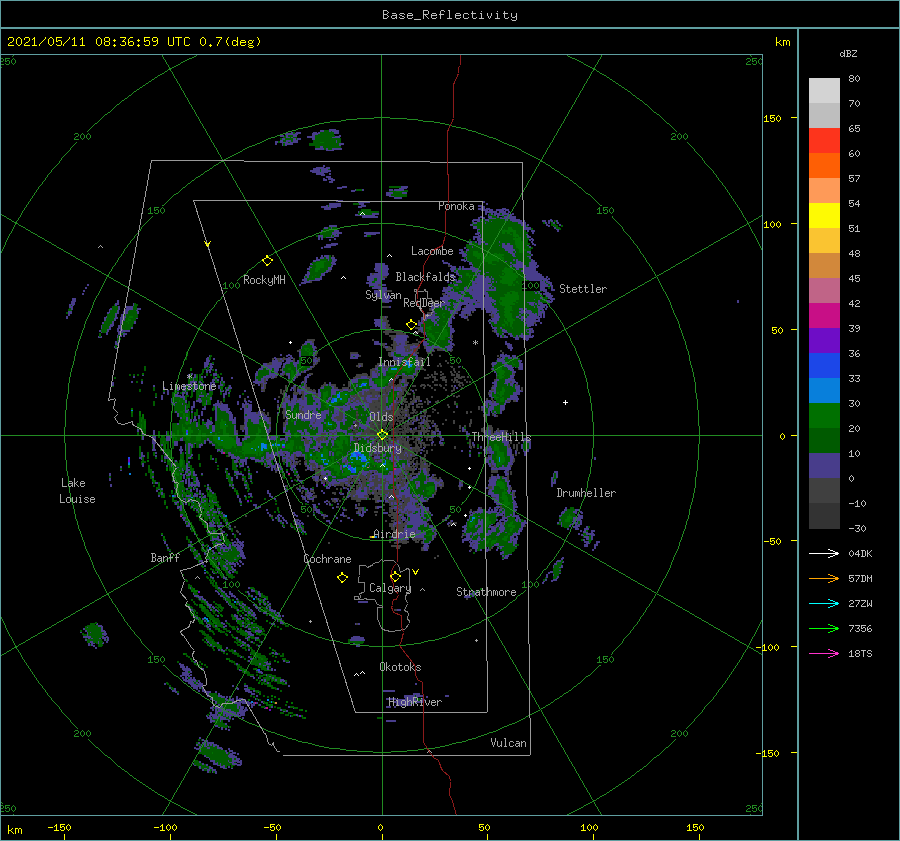
Task: Click the Stettler city label
Action: point(583,289)
